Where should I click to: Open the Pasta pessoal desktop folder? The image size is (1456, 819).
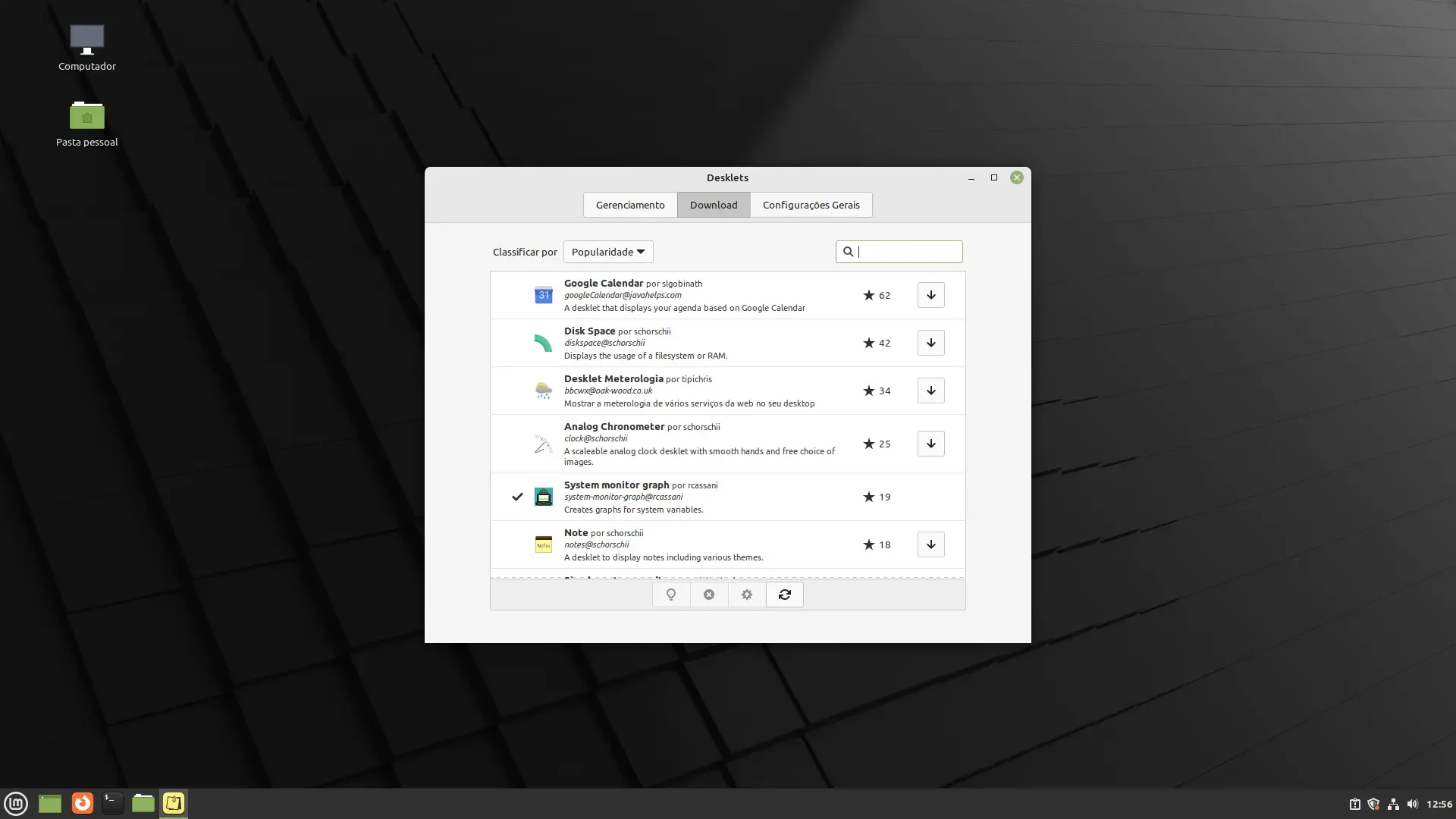tap(87, 124)
